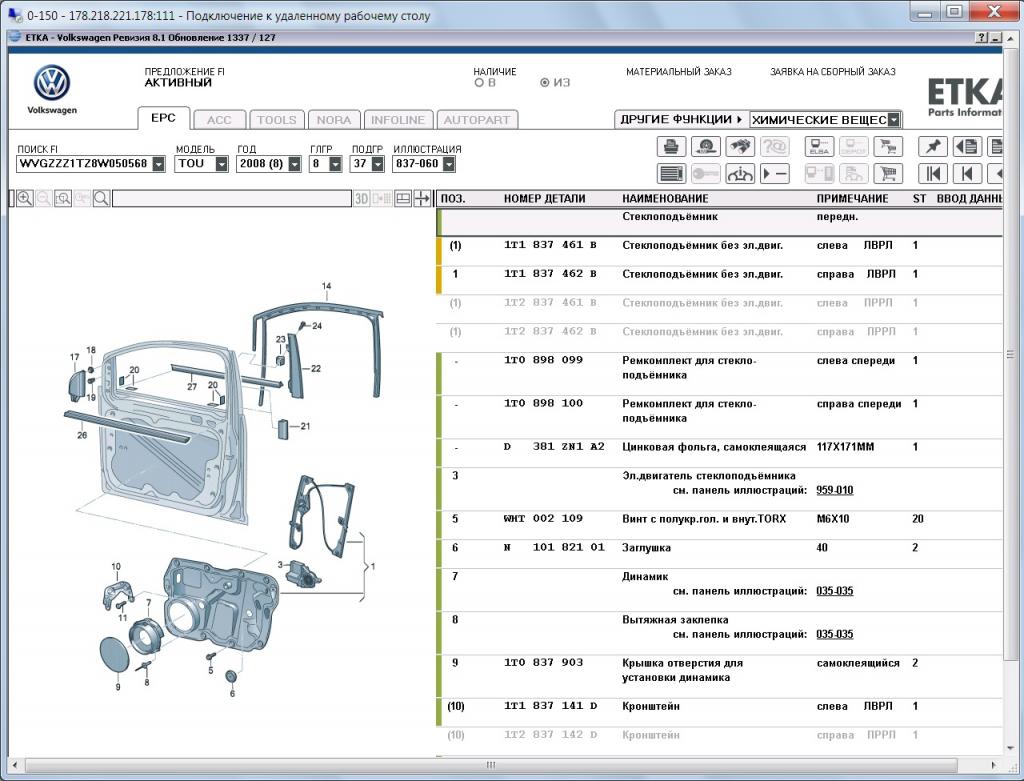This screenshot has width=1024, height=781.
Task: Open the МОДЕЛЬ dropdown showing TOU
Action: pyautogui.click(x=221, y=164)
